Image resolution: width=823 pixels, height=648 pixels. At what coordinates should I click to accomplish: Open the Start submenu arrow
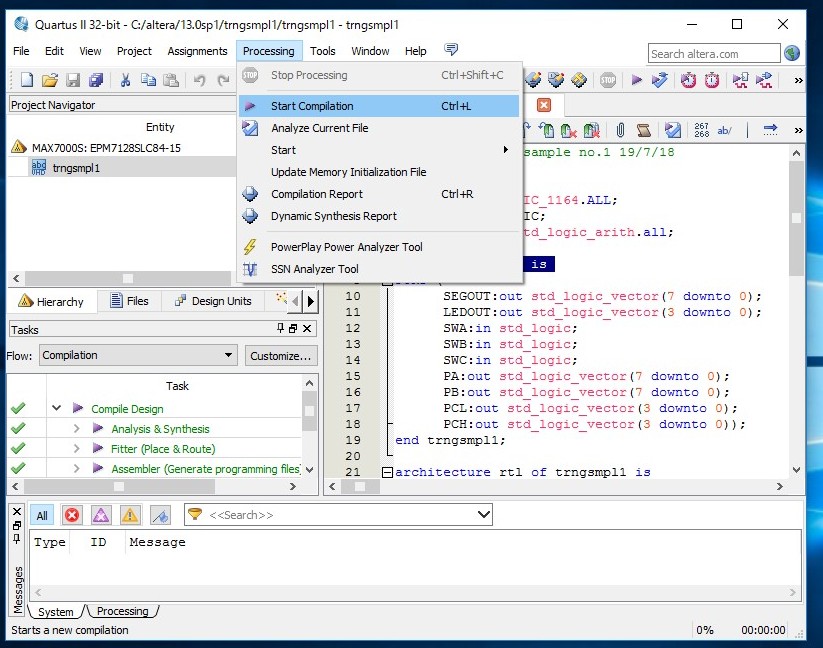pos(505,150)
